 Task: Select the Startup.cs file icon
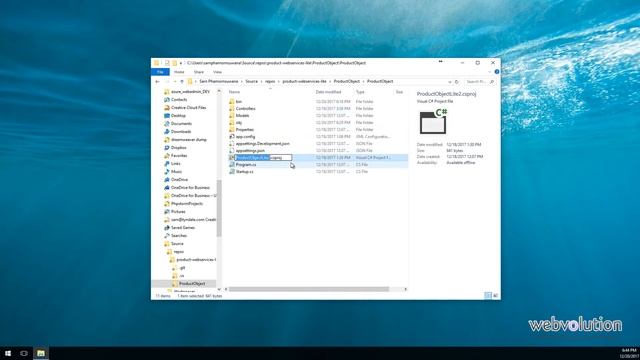(x=232, y=172)
